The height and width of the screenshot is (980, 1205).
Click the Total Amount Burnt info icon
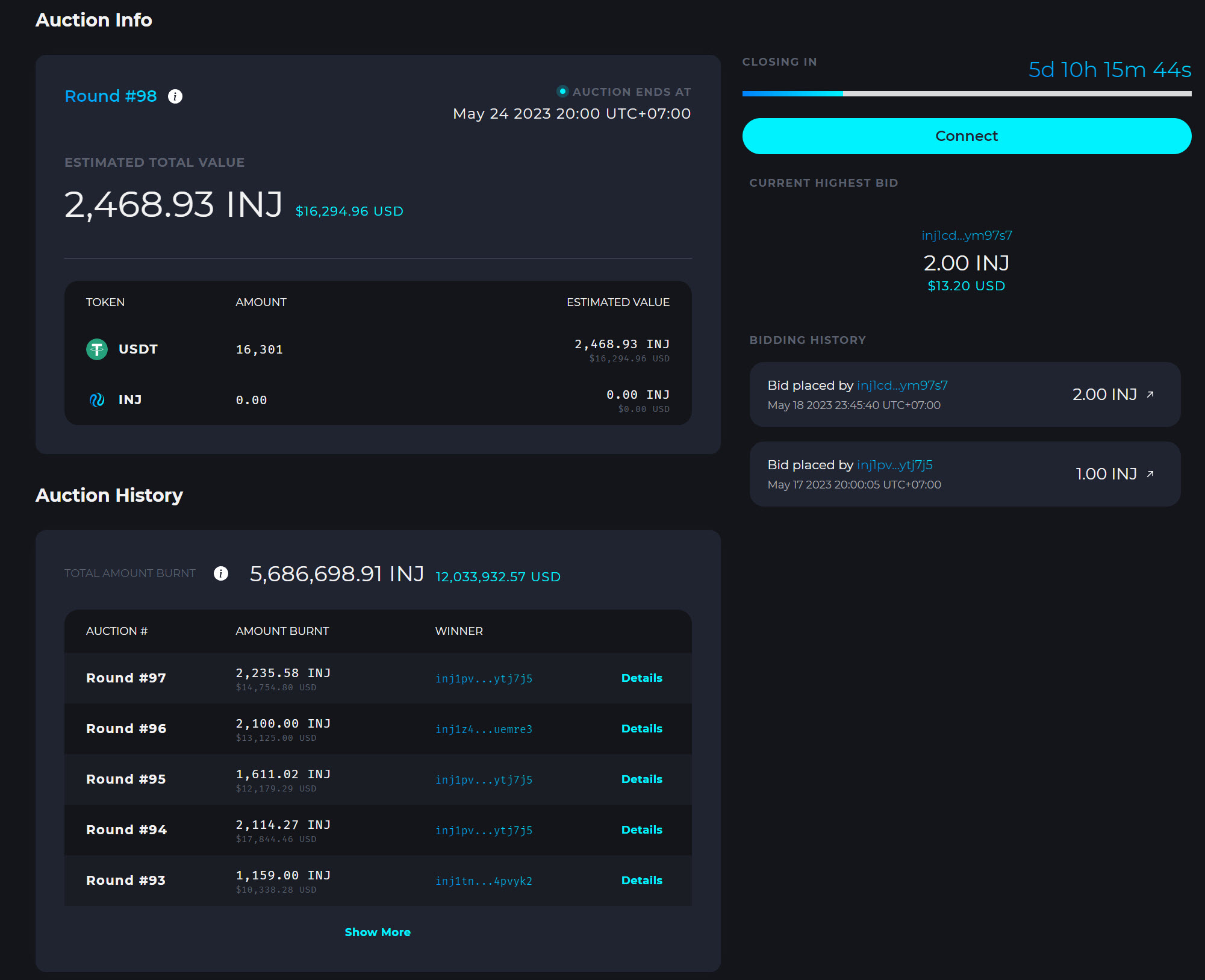pos(221,573)
